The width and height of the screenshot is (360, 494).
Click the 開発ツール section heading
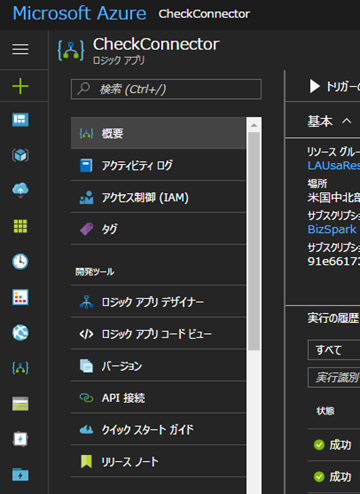point(95,272)
